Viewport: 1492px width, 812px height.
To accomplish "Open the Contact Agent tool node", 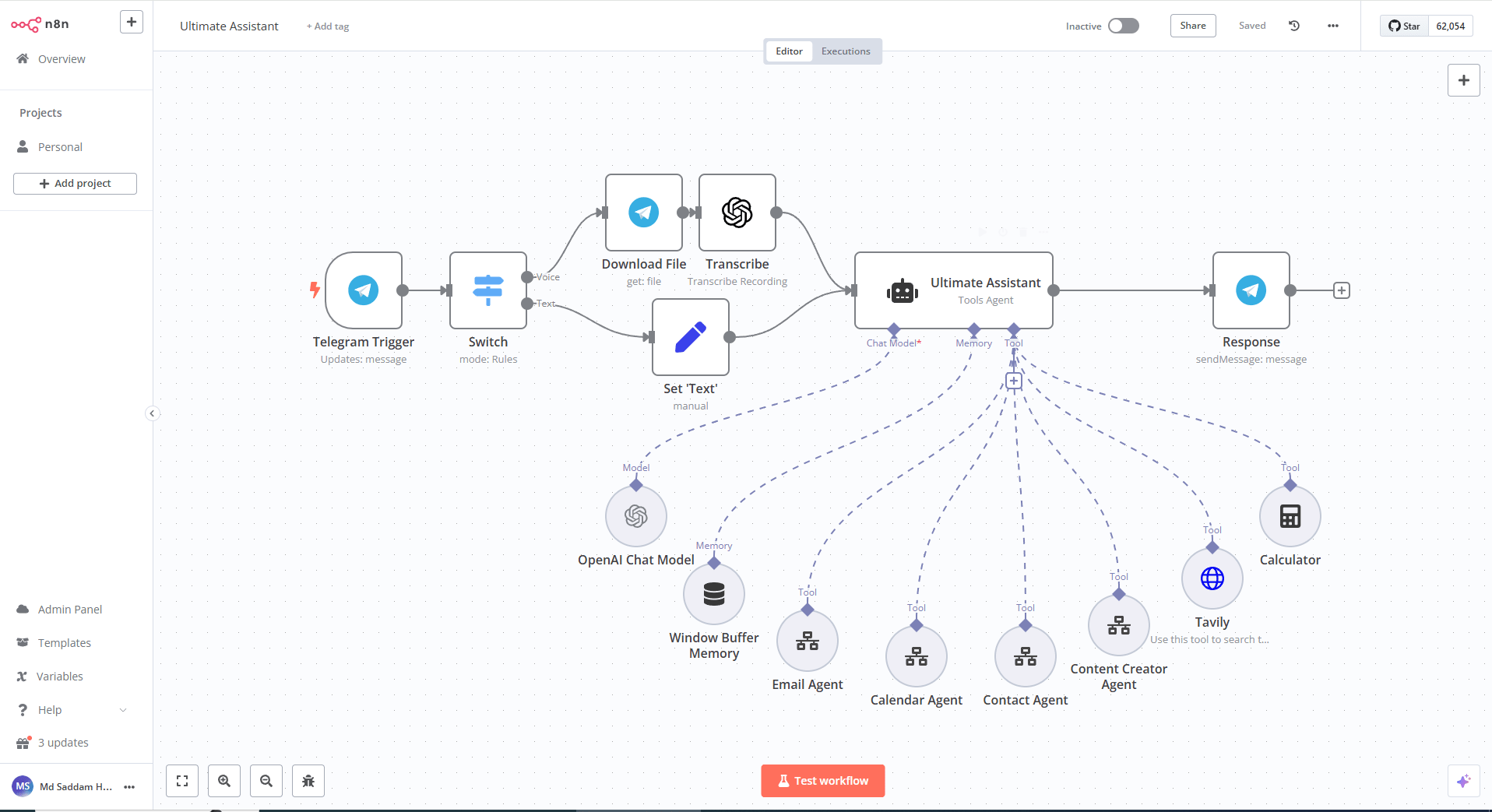I will coord(1026,656).
